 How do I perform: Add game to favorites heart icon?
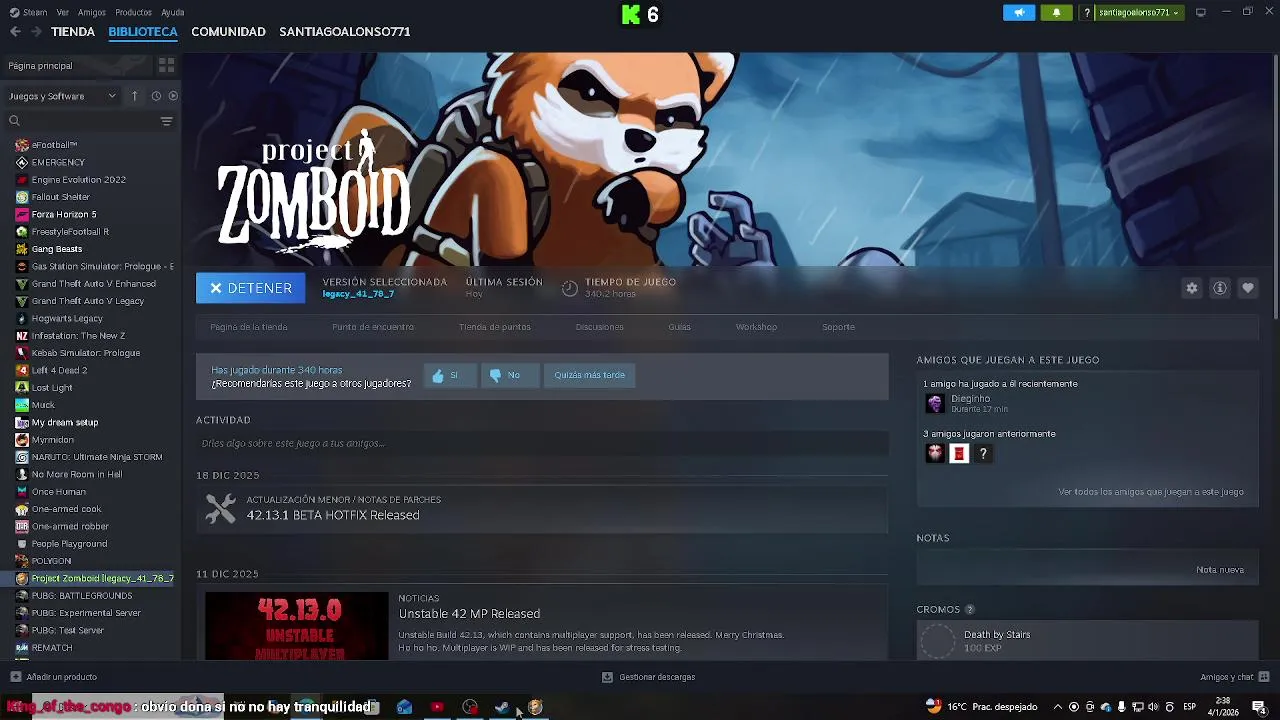point(1248,288)
